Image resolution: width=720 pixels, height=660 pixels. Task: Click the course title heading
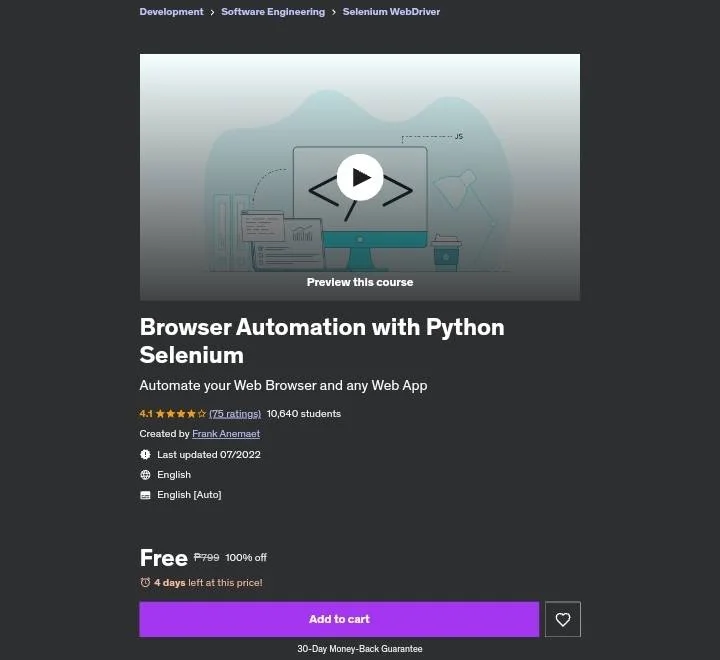pyautogui.click(x=322, y=341)
